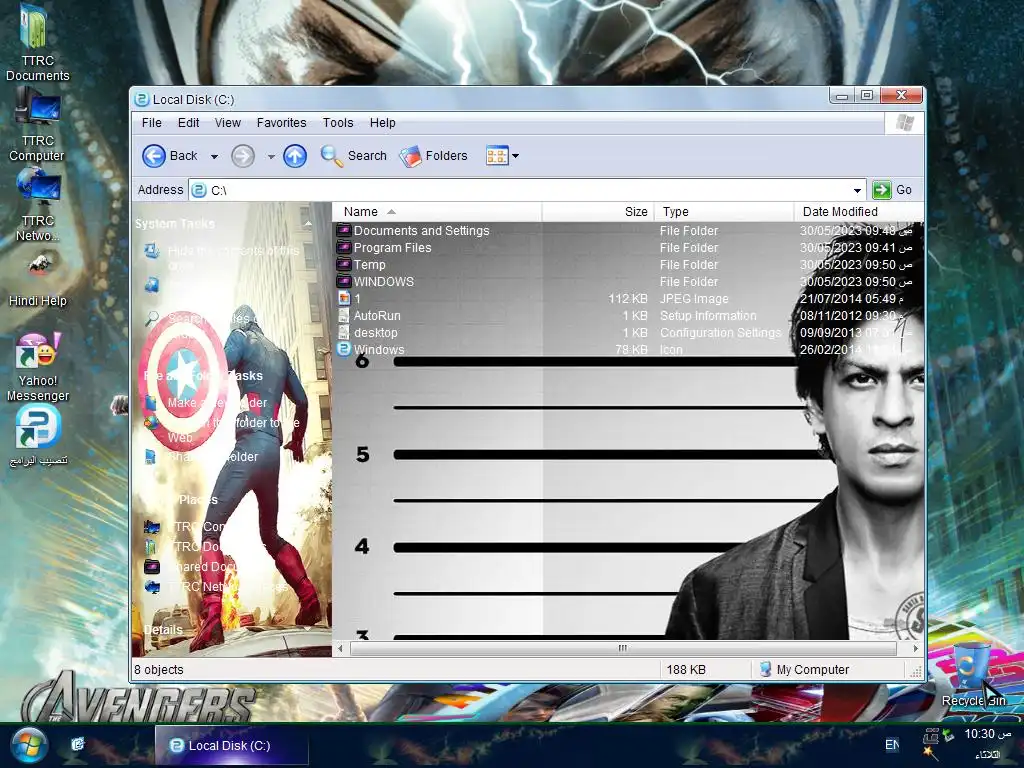The width and height of the screenshot is (1024, 768).
Task: Open the Tools menu
Action: pyautogui.click(x=338, y=123)
